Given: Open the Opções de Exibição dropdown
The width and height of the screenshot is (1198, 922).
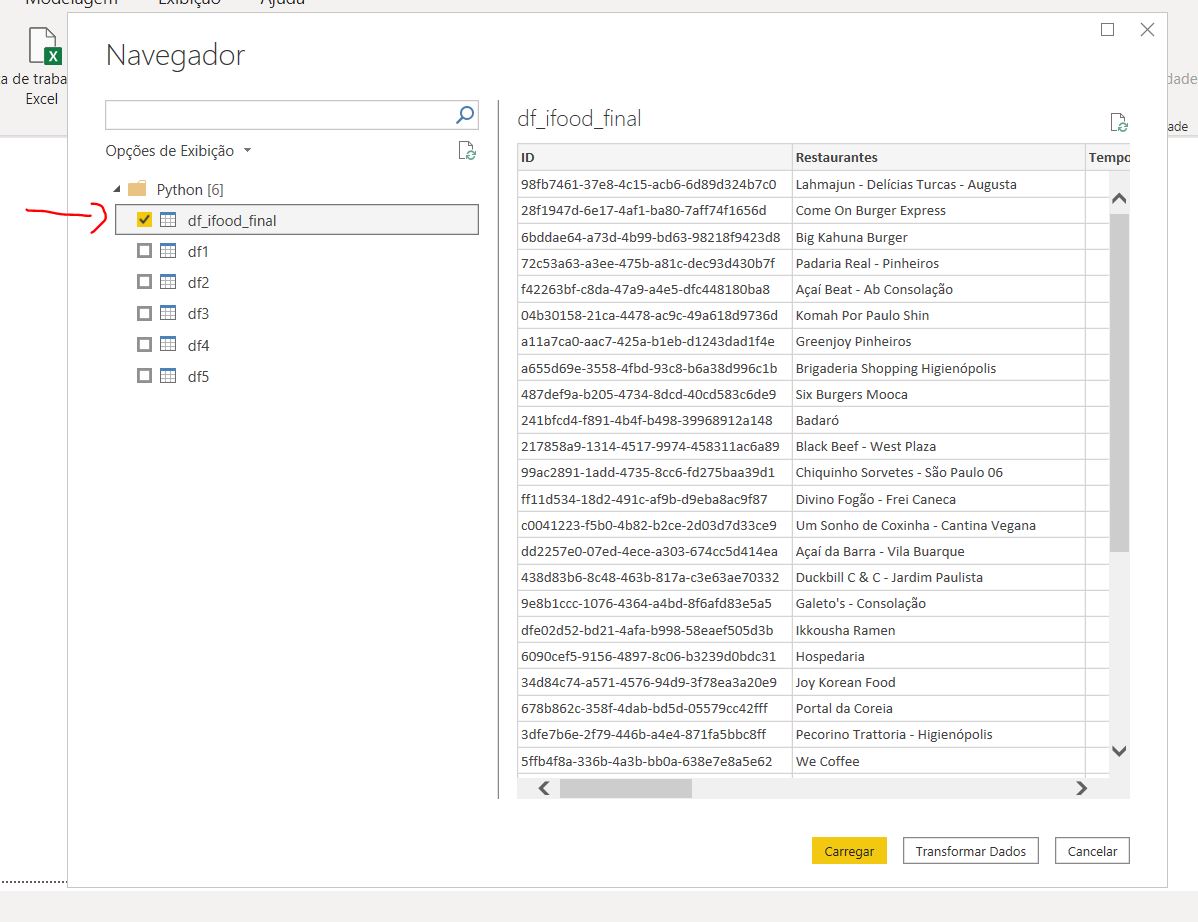Looking at the screenshot, I should coord(179,150).
